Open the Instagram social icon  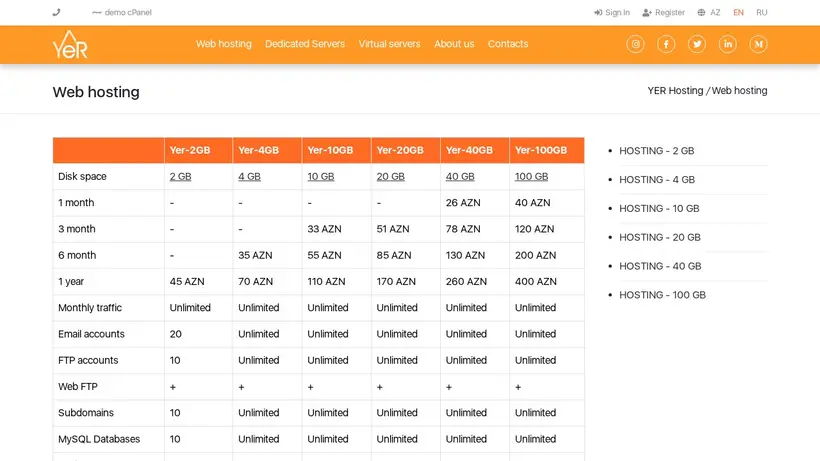tap(635, 44)
